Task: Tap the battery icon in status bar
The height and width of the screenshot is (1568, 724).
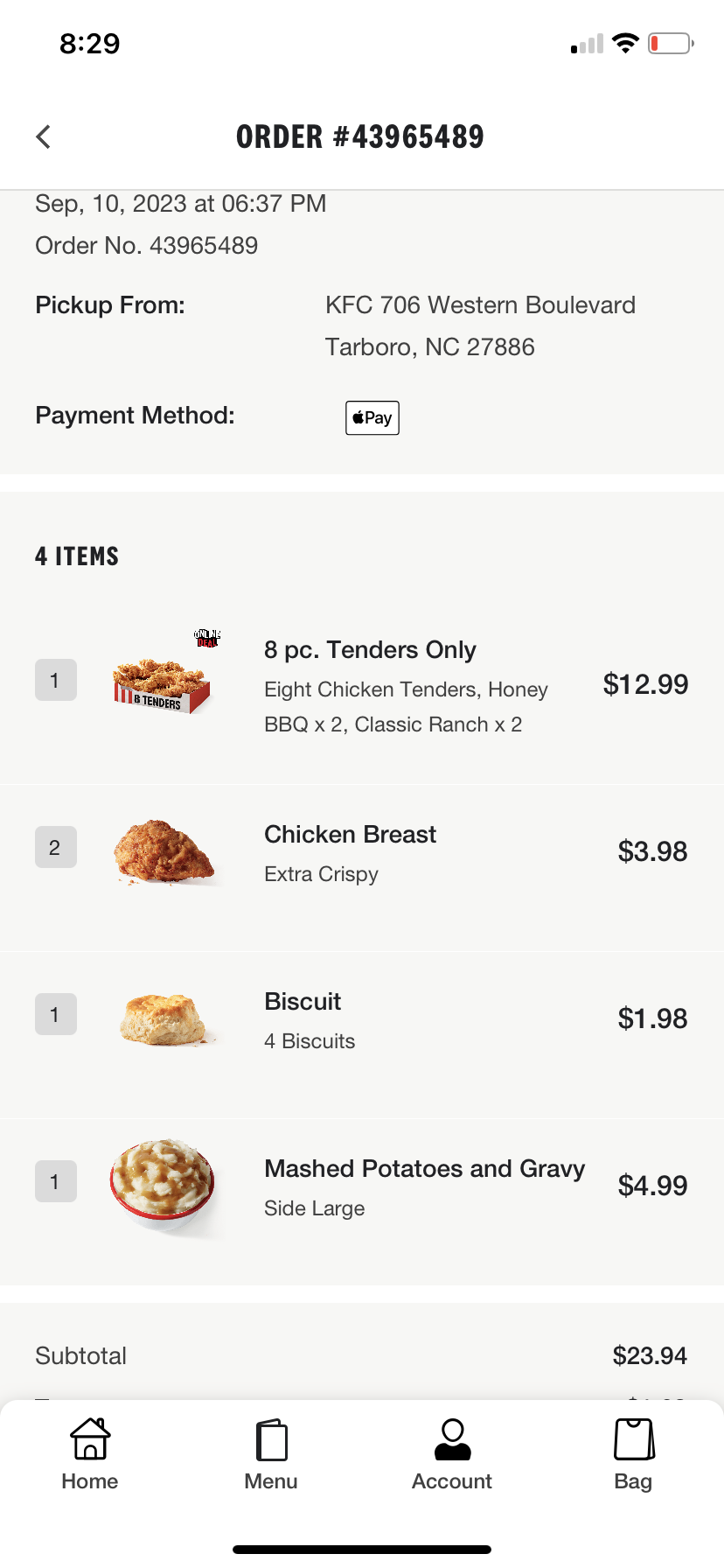Action: click(x=670, y=44)
